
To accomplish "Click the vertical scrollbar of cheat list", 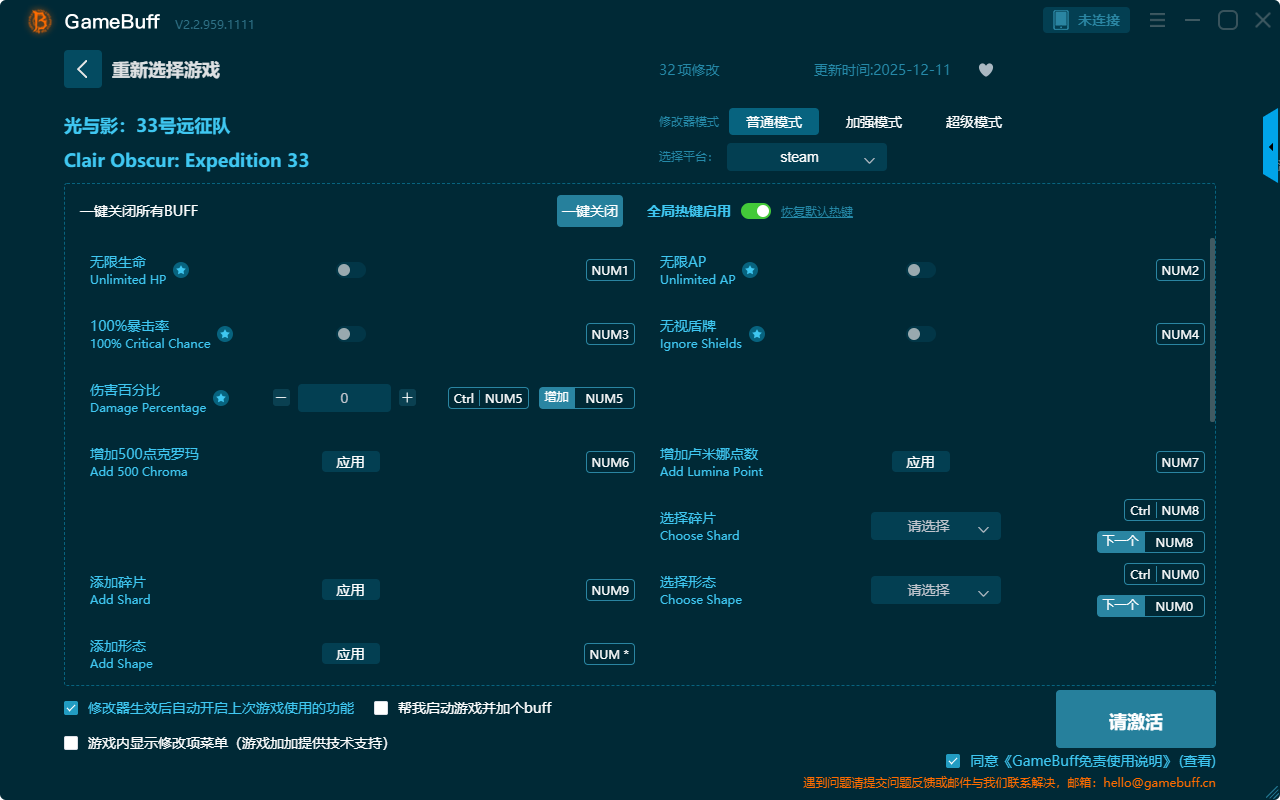I will [1212, 330].
